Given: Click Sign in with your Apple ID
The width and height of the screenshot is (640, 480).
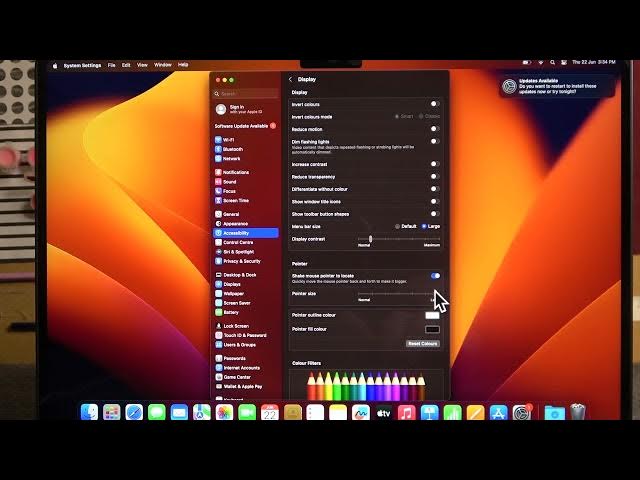Looking at the screenshot, I should (x=240, y=109).
